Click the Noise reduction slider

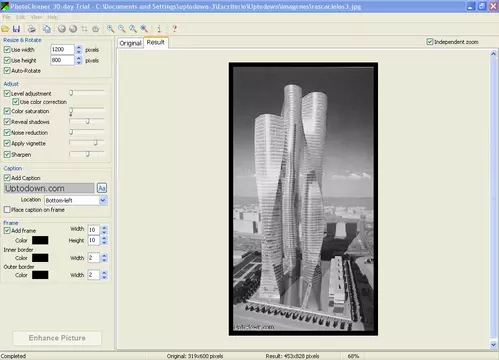click(87, 132)
